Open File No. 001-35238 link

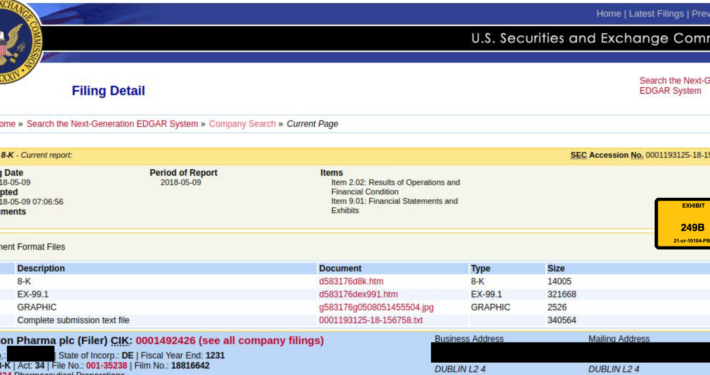(x=106, y=365)
